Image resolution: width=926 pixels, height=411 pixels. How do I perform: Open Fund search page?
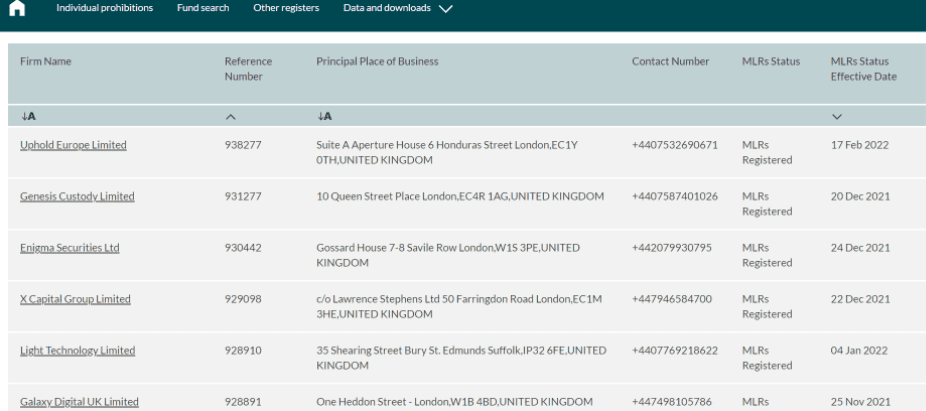pos(203,8)
